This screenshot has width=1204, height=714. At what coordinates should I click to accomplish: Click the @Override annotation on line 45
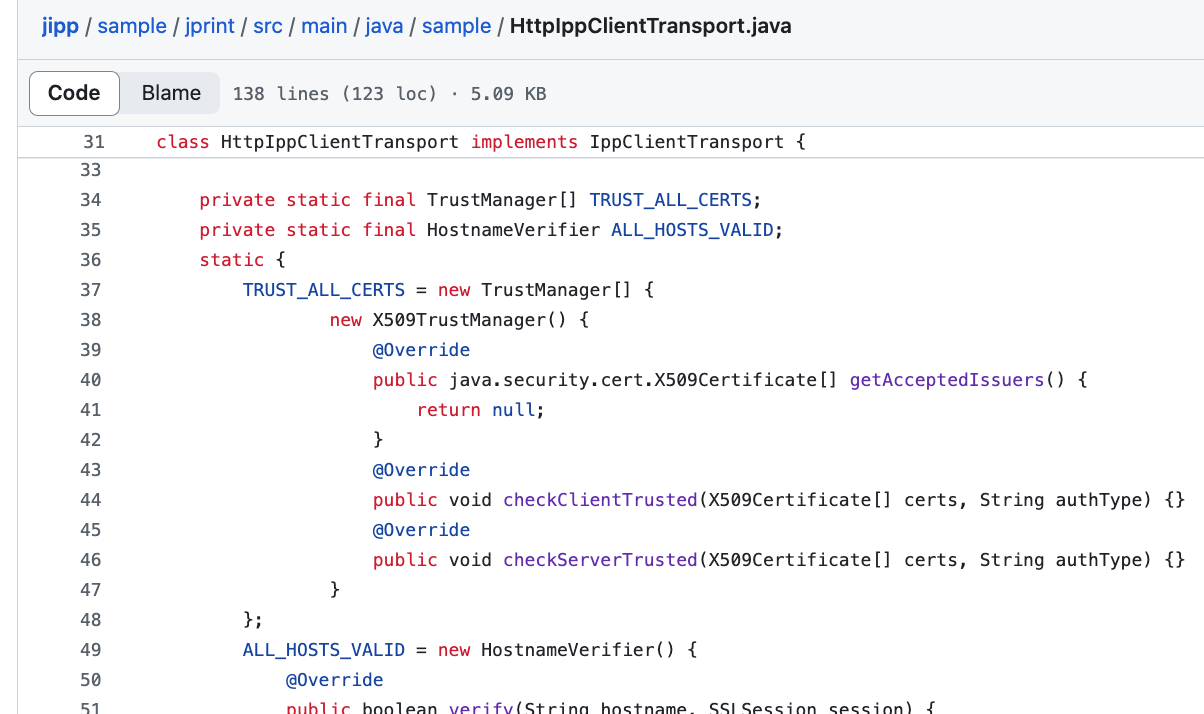coord(421,530)
